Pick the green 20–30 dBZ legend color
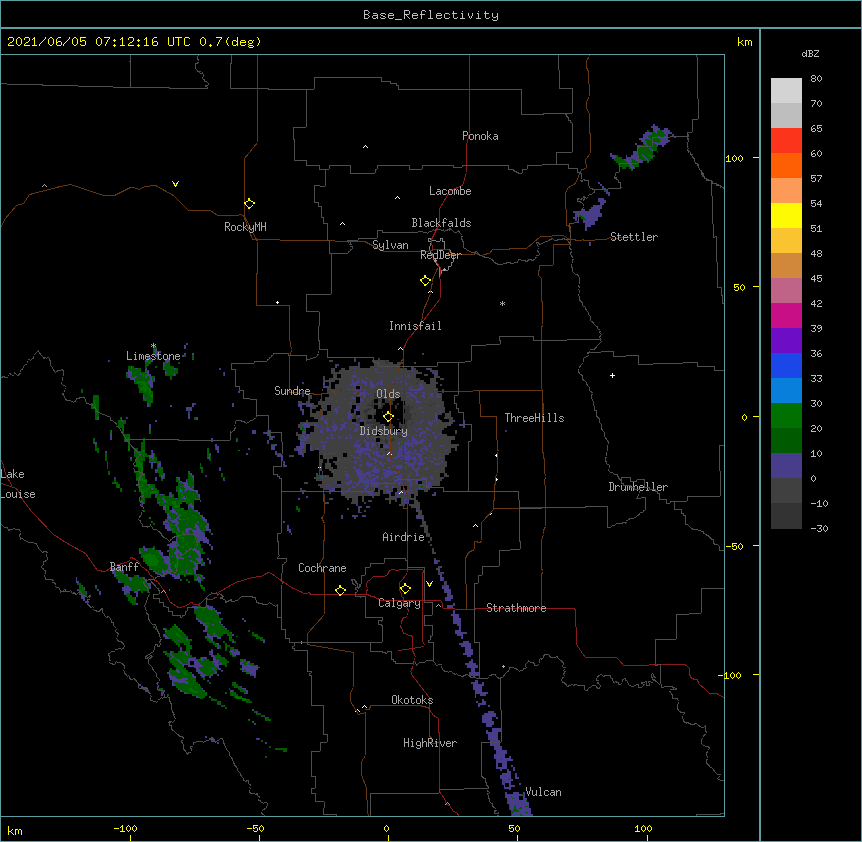This screenshot has width=862, height=842. pos(786,416)
